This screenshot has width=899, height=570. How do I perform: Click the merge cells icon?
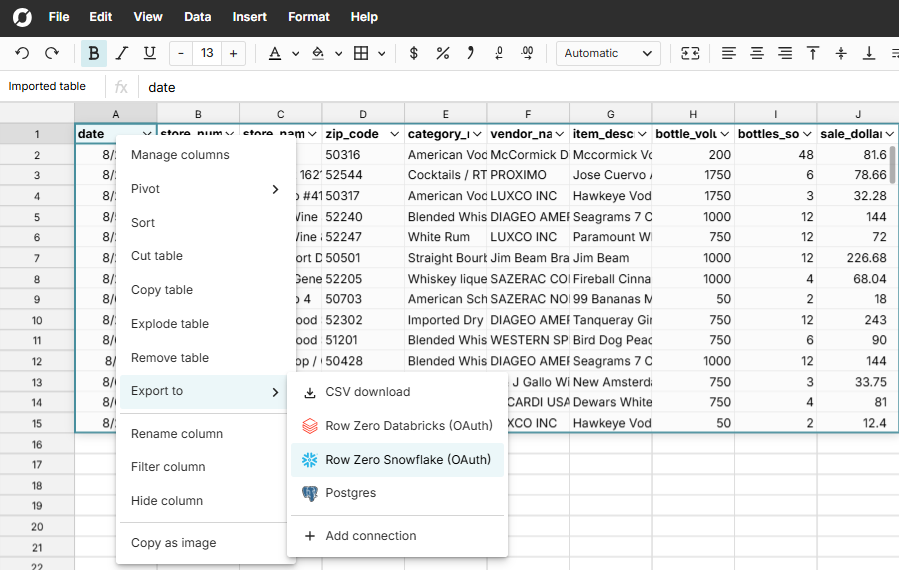click(690, 53)
